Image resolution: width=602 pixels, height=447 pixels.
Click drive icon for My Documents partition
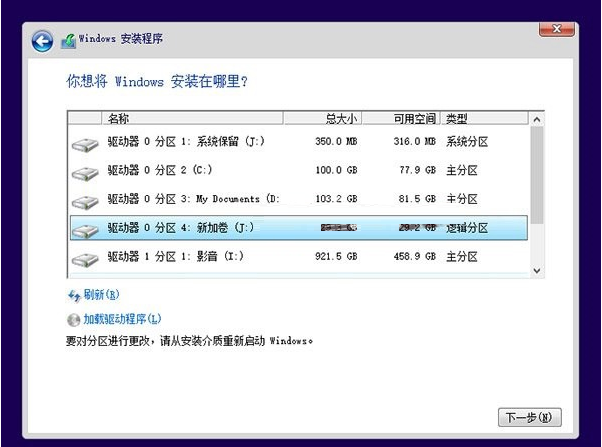point(85,202)
